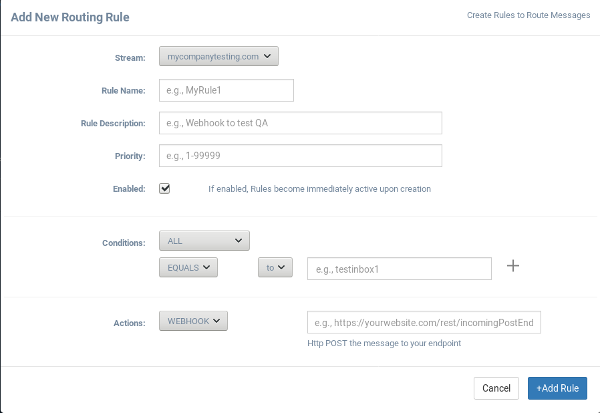The image size is (600, 413).
Task: Click 'Create Rules to Route Messages' text
Action: point(527,17)
